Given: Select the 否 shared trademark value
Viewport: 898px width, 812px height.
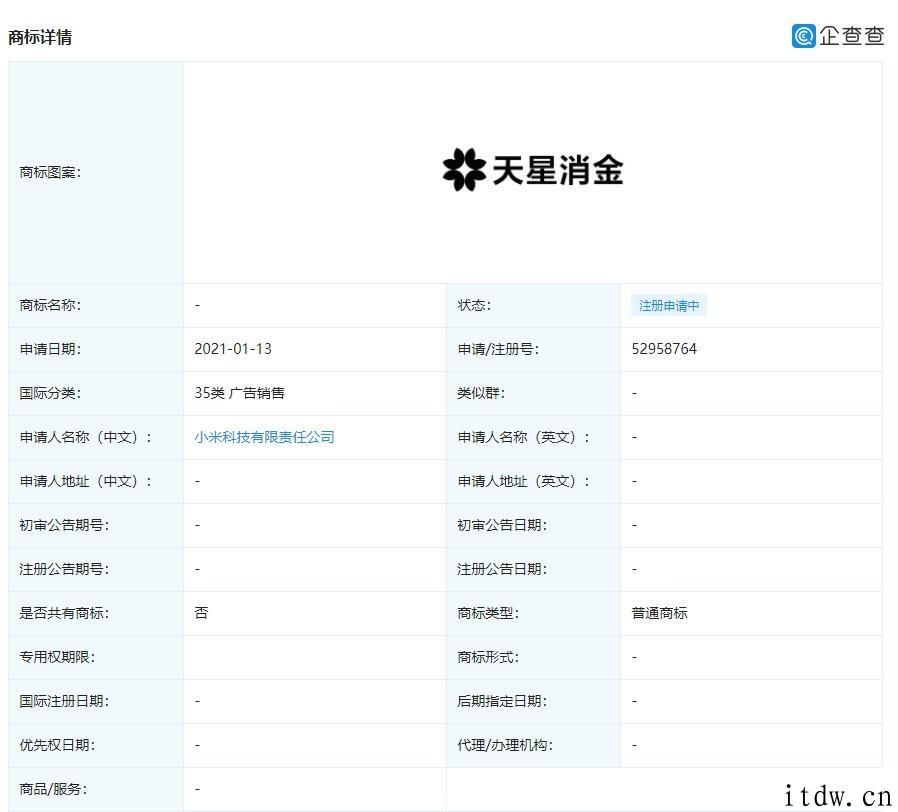Looking at the screenshot, I should (x=201, y=613).
